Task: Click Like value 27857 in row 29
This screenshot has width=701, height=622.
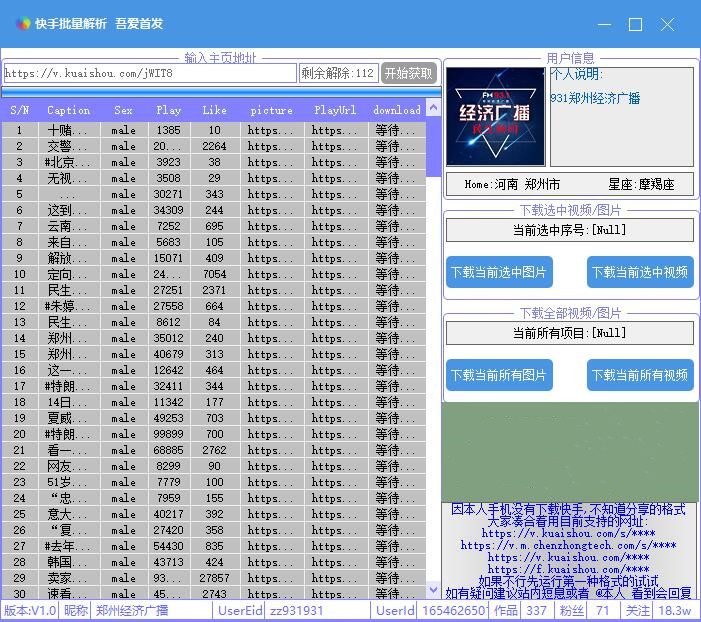Action: tap(214, 578)
